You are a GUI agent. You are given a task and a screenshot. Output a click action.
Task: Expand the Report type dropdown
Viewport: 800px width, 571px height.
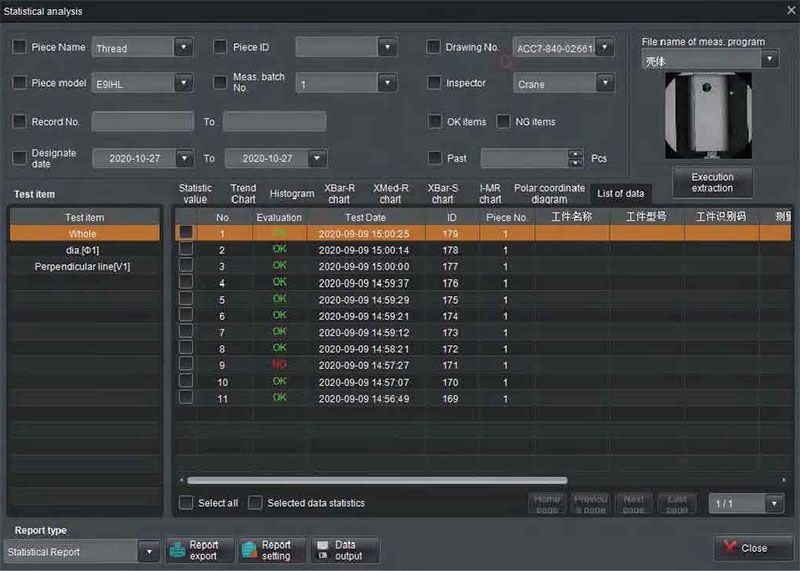pos(150,551)
